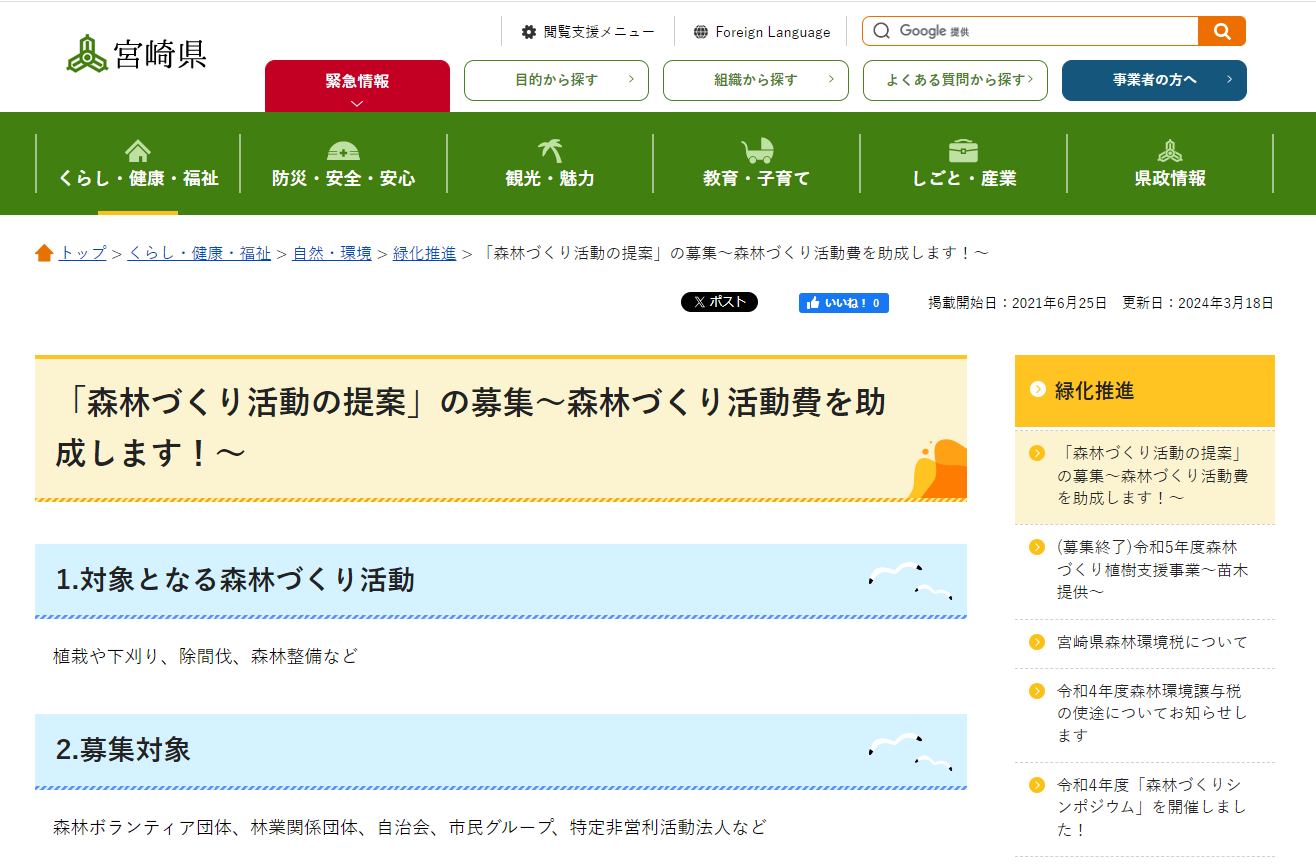Click the 県政情報 prefecture emblem icon
The height and width of the screenshot is (868, 1316).
coord(1169,150)
